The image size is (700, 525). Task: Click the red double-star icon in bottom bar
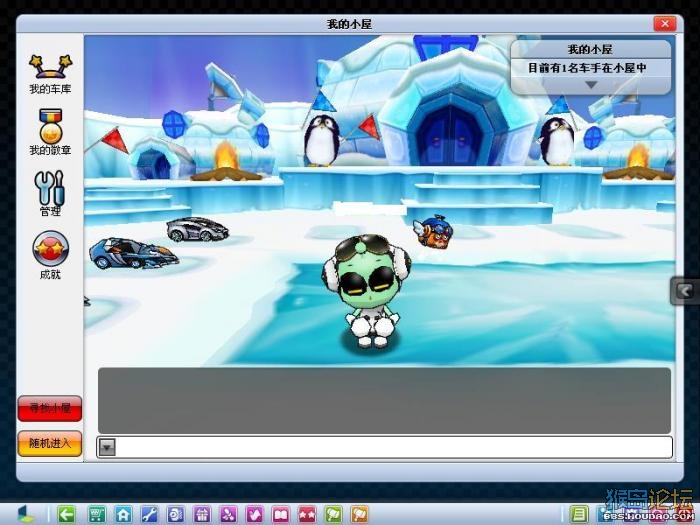point(307,514)
